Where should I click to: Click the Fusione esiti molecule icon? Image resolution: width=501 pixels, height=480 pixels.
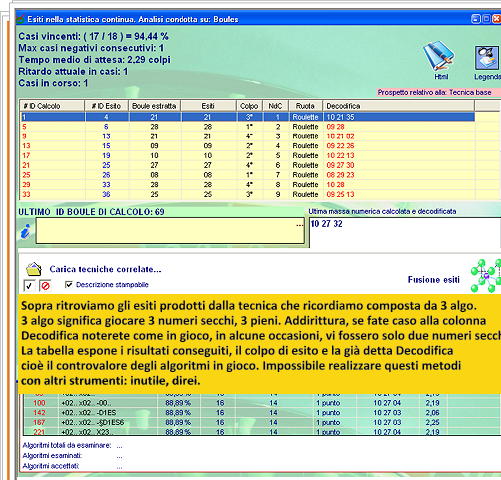[x=486, y=276]
